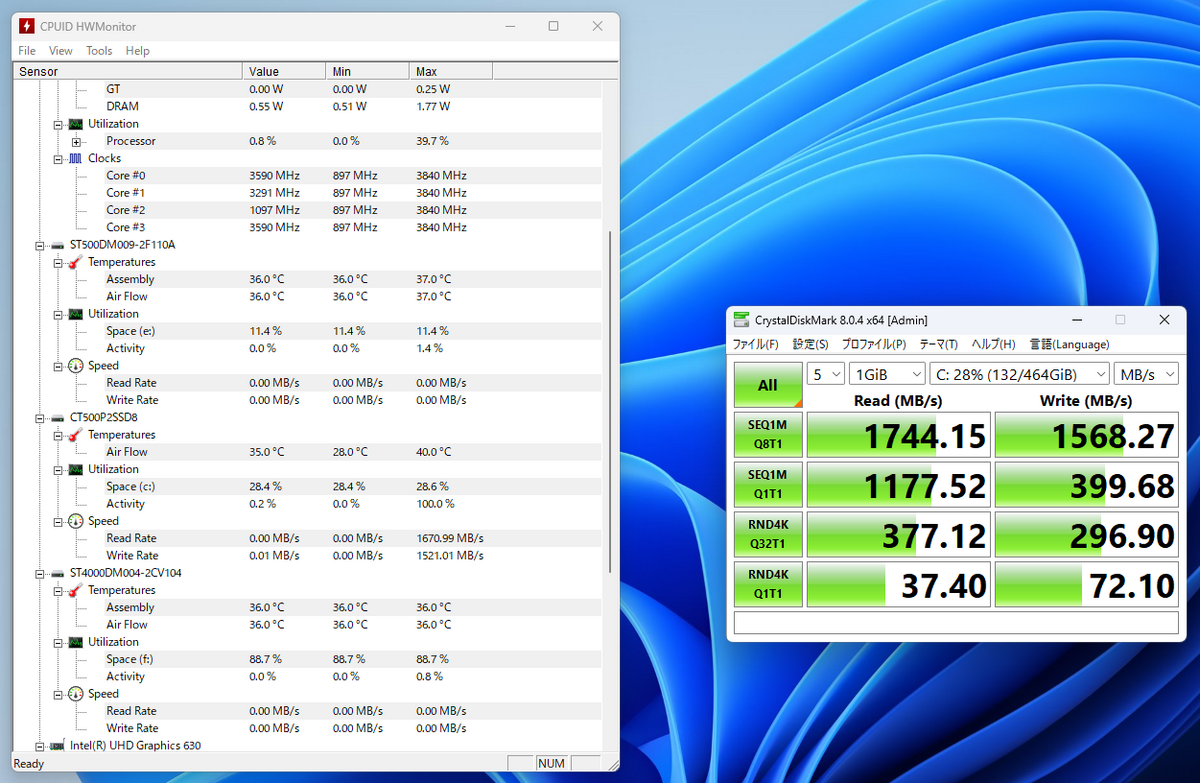Open the drive dropdown showing C: 28%
The height and width of the screenshot is (783, 1200).
tap(1019, 374)
